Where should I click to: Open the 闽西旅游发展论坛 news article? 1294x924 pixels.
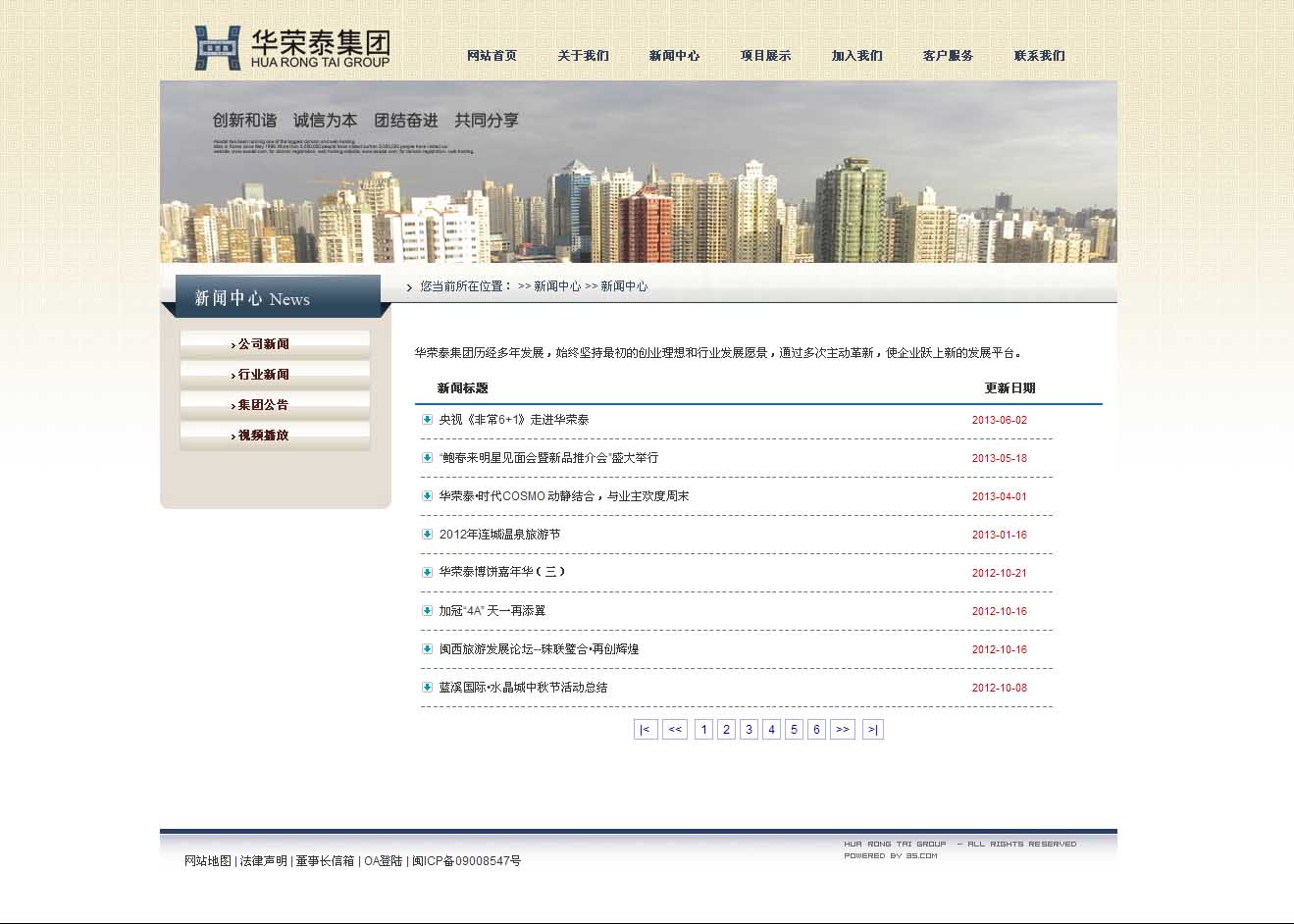539,649
